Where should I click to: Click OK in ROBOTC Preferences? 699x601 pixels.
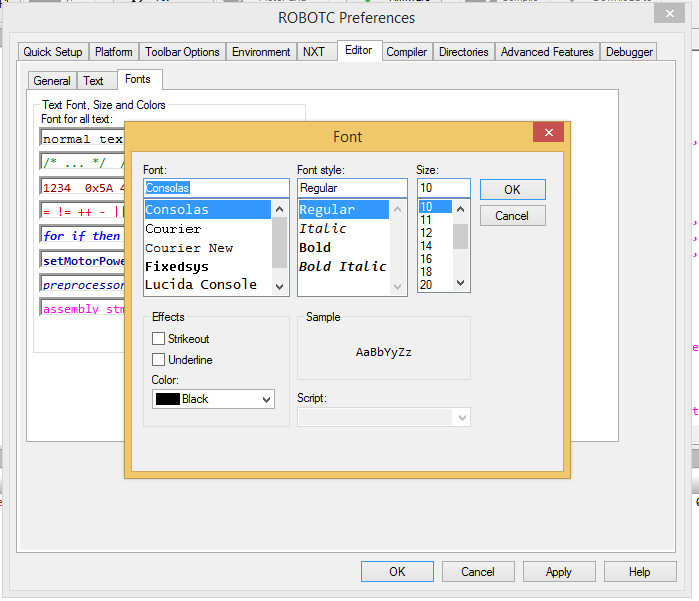(x=397, y=572)
